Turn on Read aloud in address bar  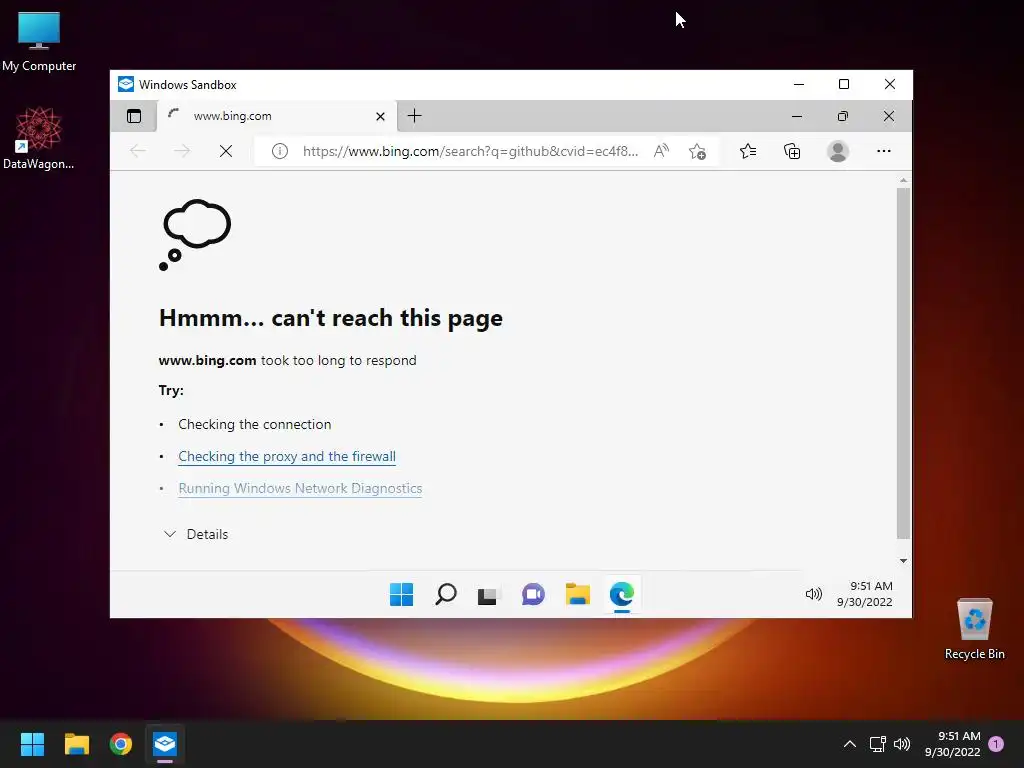(661, 152)
